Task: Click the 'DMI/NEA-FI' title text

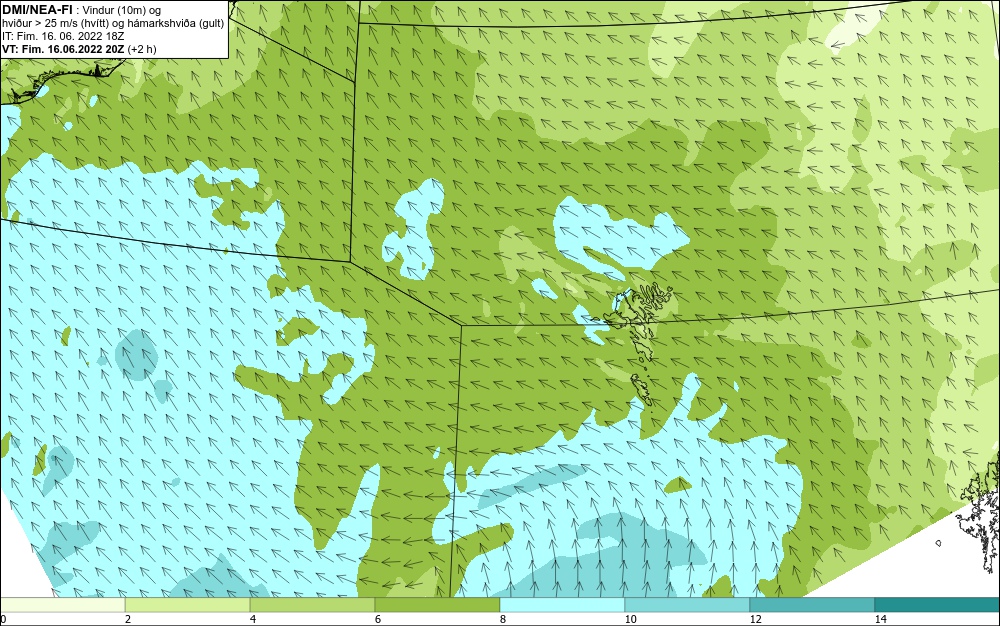Action: 37,10
